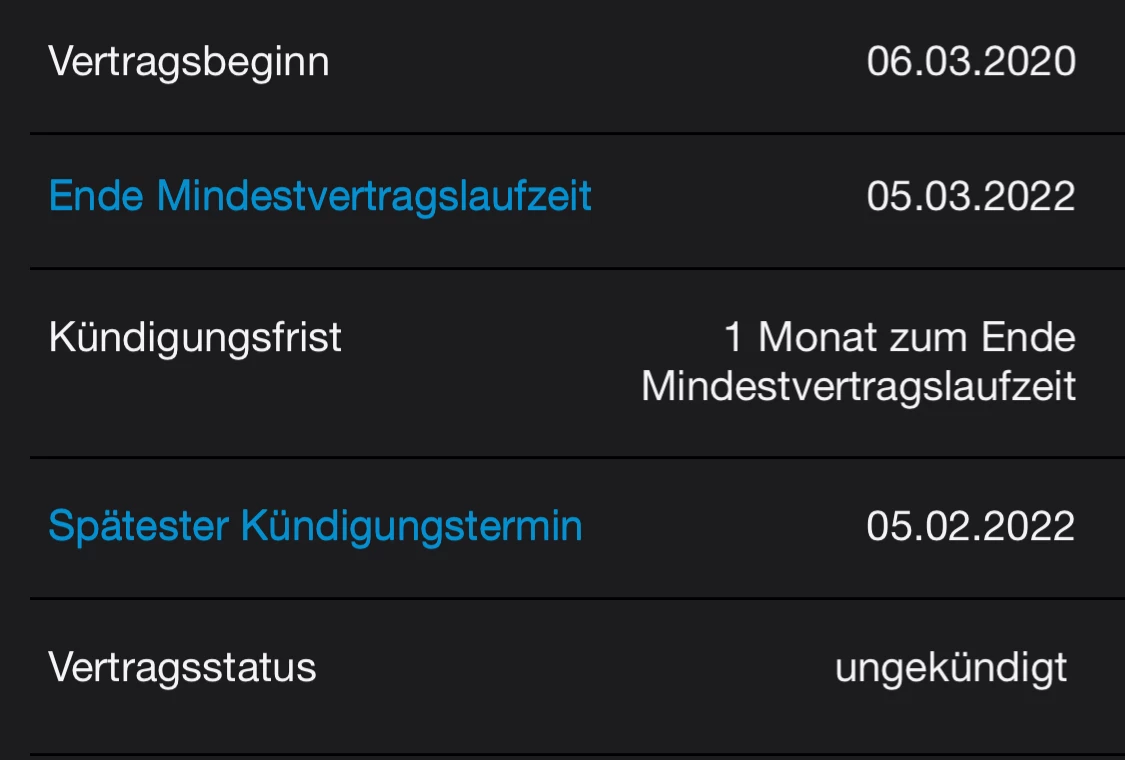The height and width of the screenshot is (760, 1125).
Task: Open the Spätester Kündigungstermin link
Action: click(x=315, y=527)
